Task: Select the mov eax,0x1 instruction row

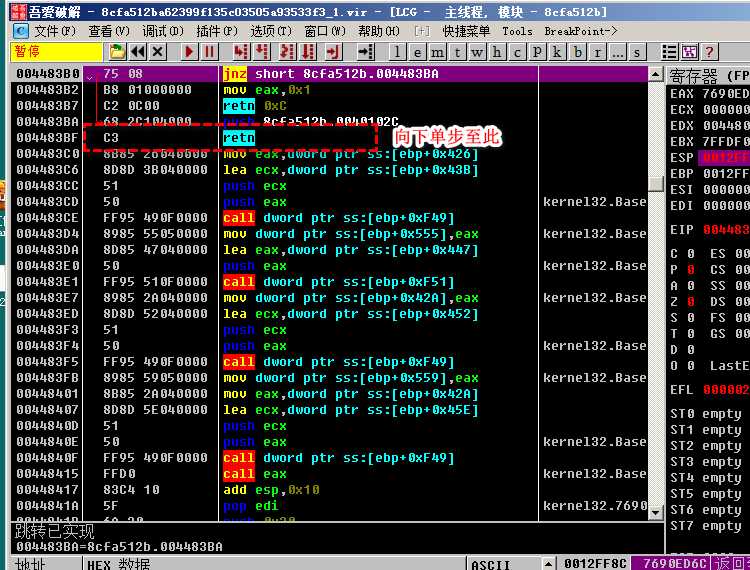Action: pyautogui.click(x=330, y=90)
